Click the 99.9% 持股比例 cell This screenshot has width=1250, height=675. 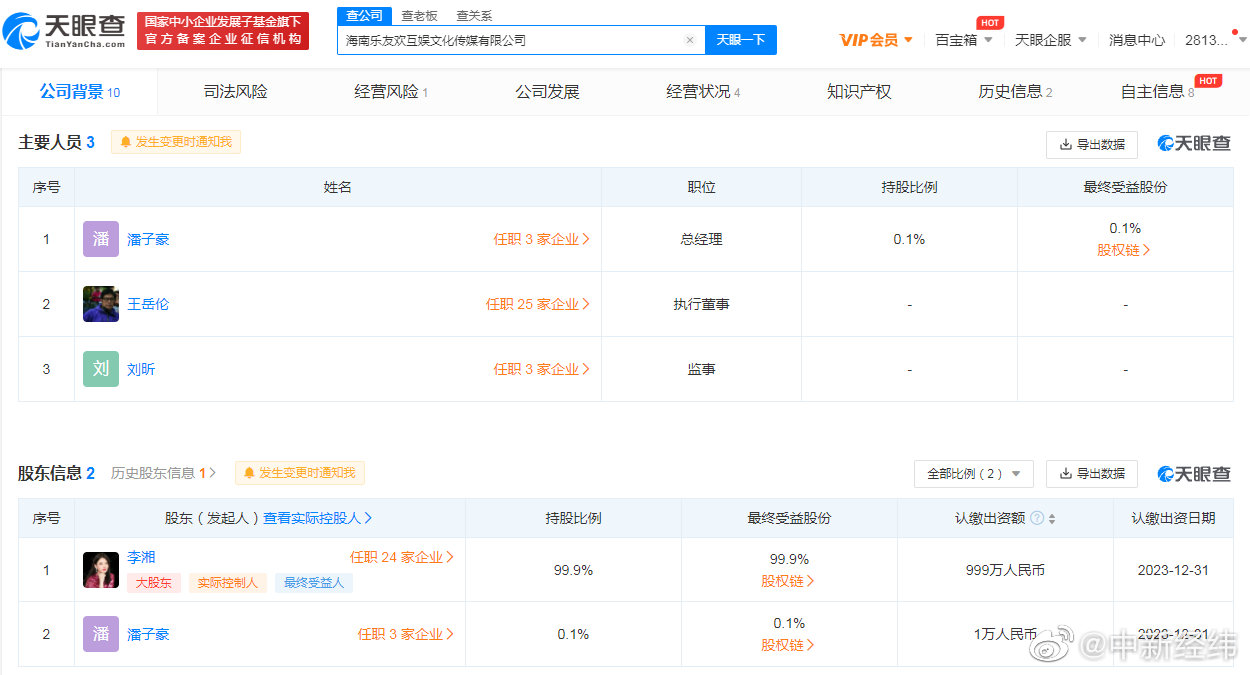(573, 570)
